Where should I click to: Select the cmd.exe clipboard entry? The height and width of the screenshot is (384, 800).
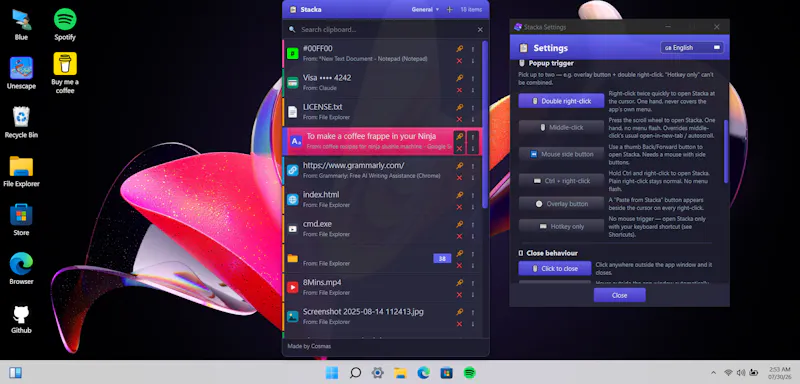(x=383, y=228)
